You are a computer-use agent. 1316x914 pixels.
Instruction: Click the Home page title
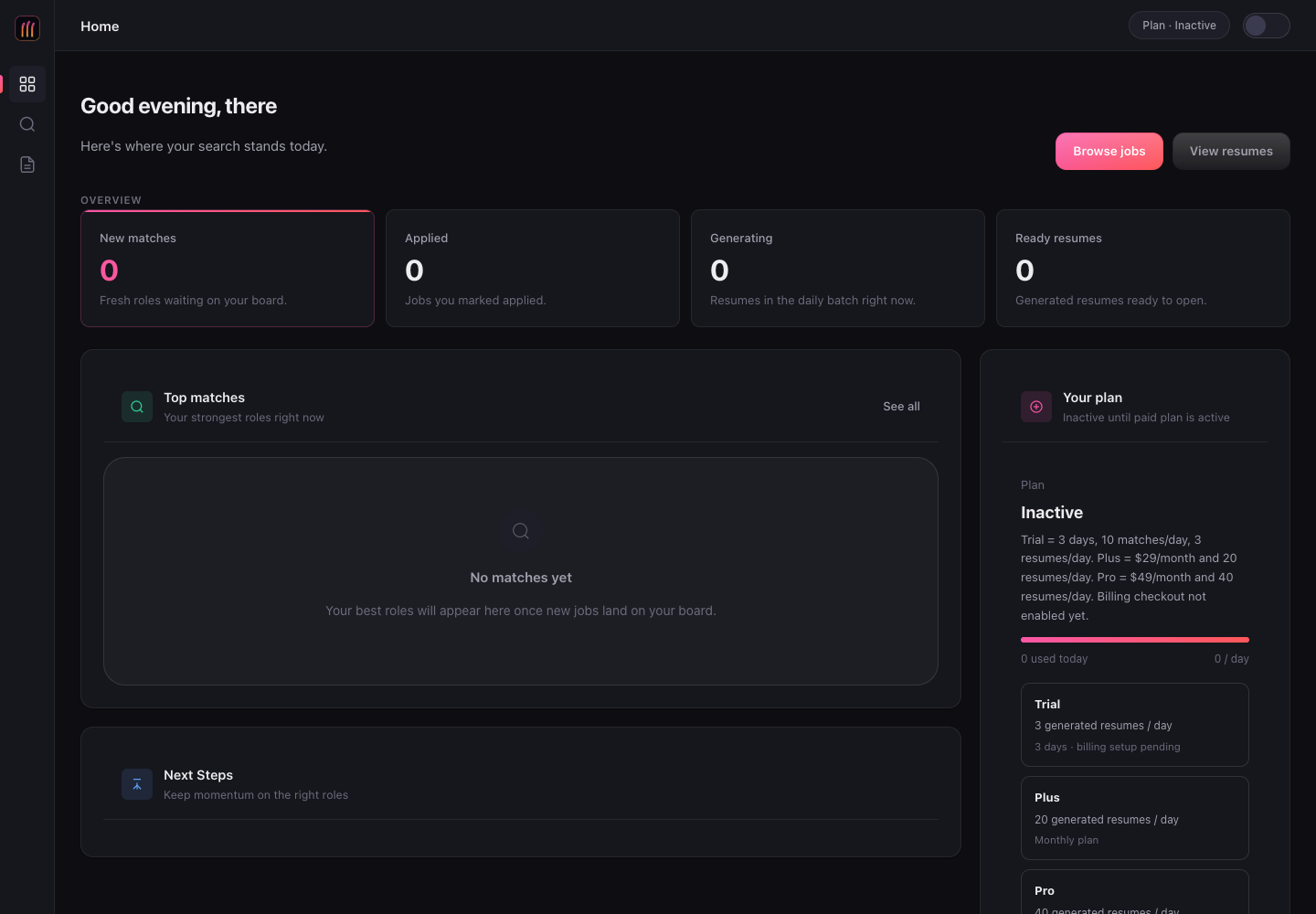pyautogui.click(x=100, y=27)
